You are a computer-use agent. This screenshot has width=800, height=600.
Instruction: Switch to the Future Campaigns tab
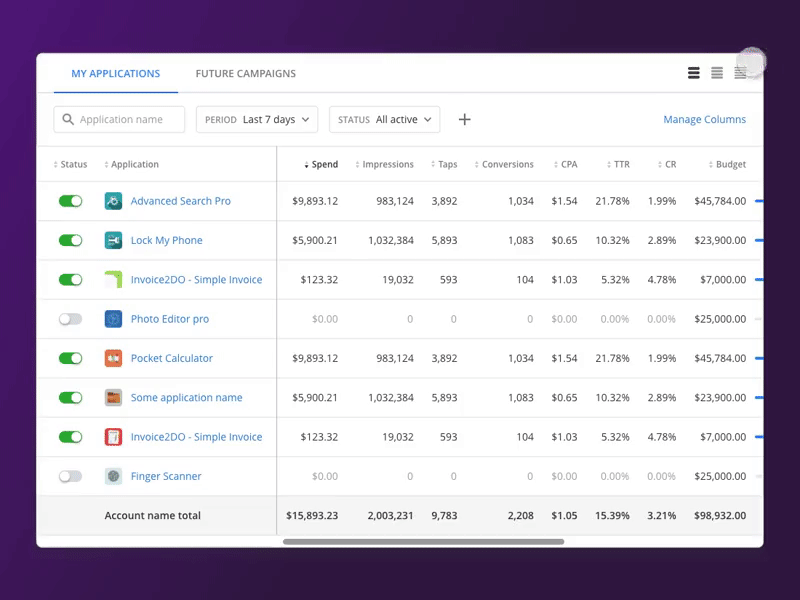245,74
